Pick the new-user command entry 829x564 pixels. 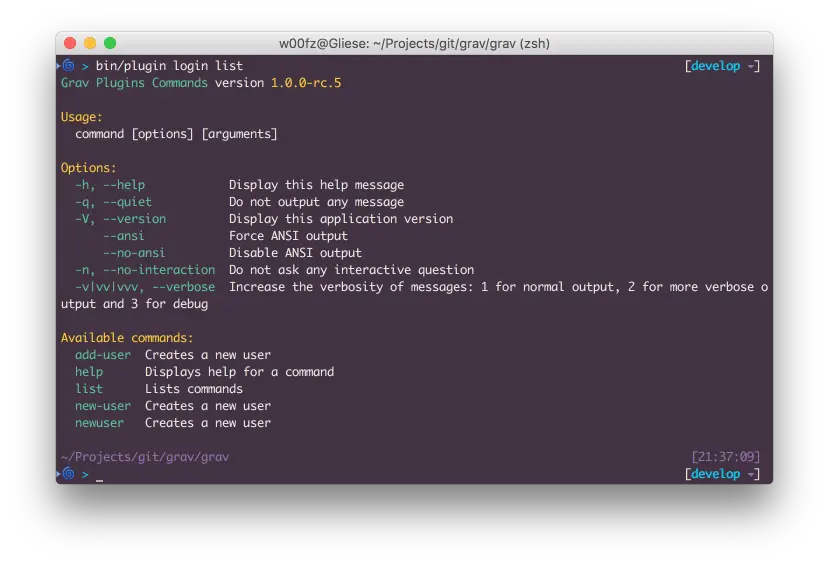coord(102,406)
